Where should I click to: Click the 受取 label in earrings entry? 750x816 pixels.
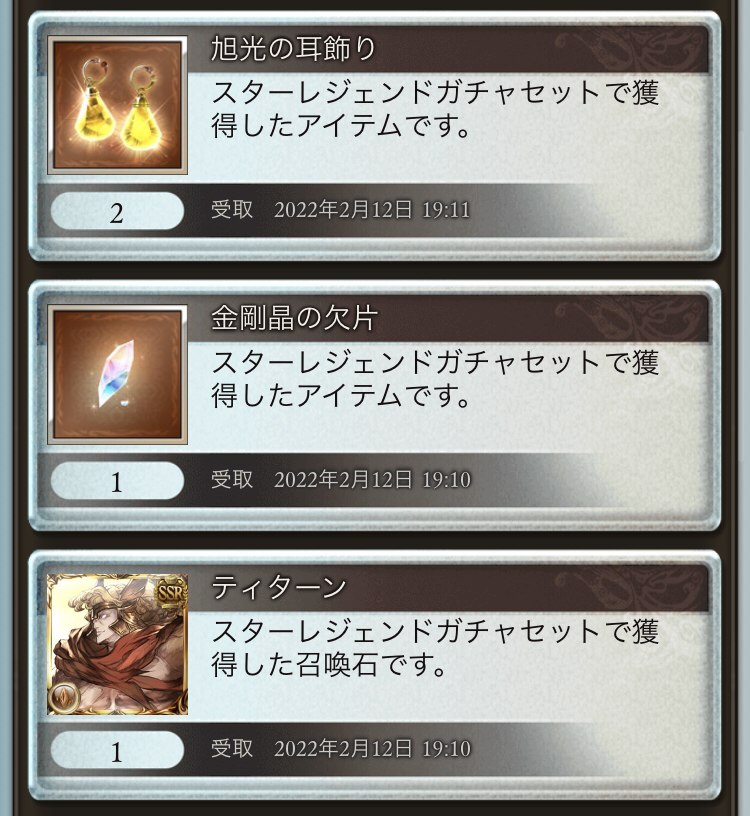(232, 210)
